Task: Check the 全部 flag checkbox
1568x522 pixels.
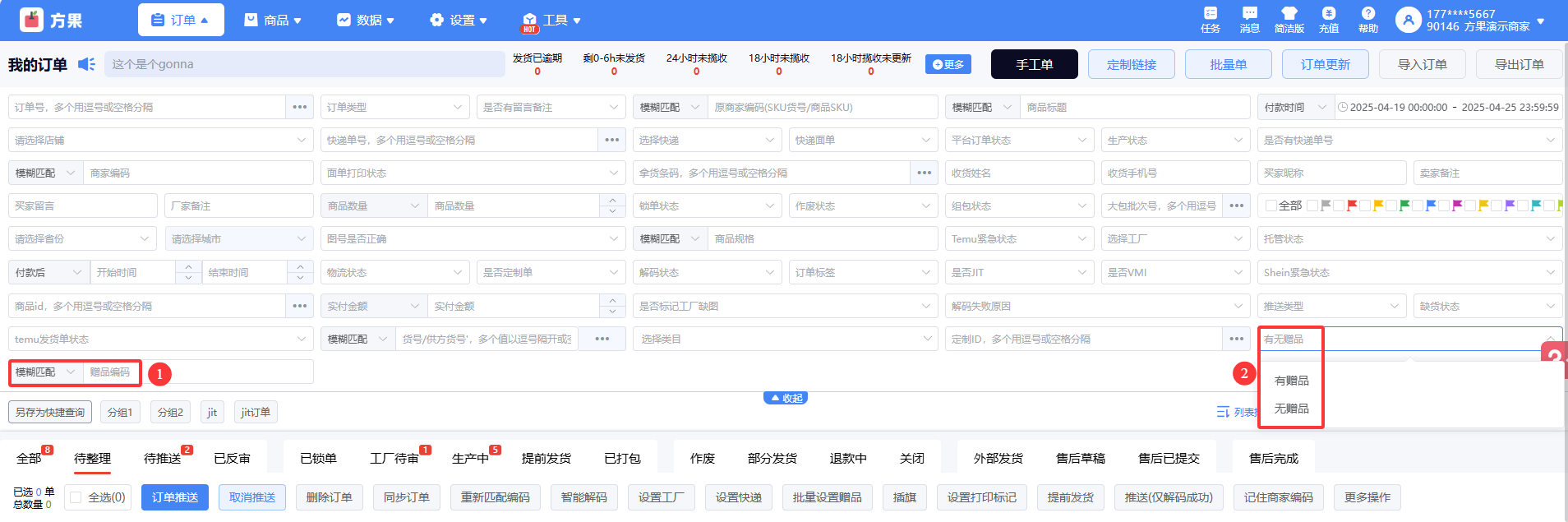Action: pos(1271,206)
